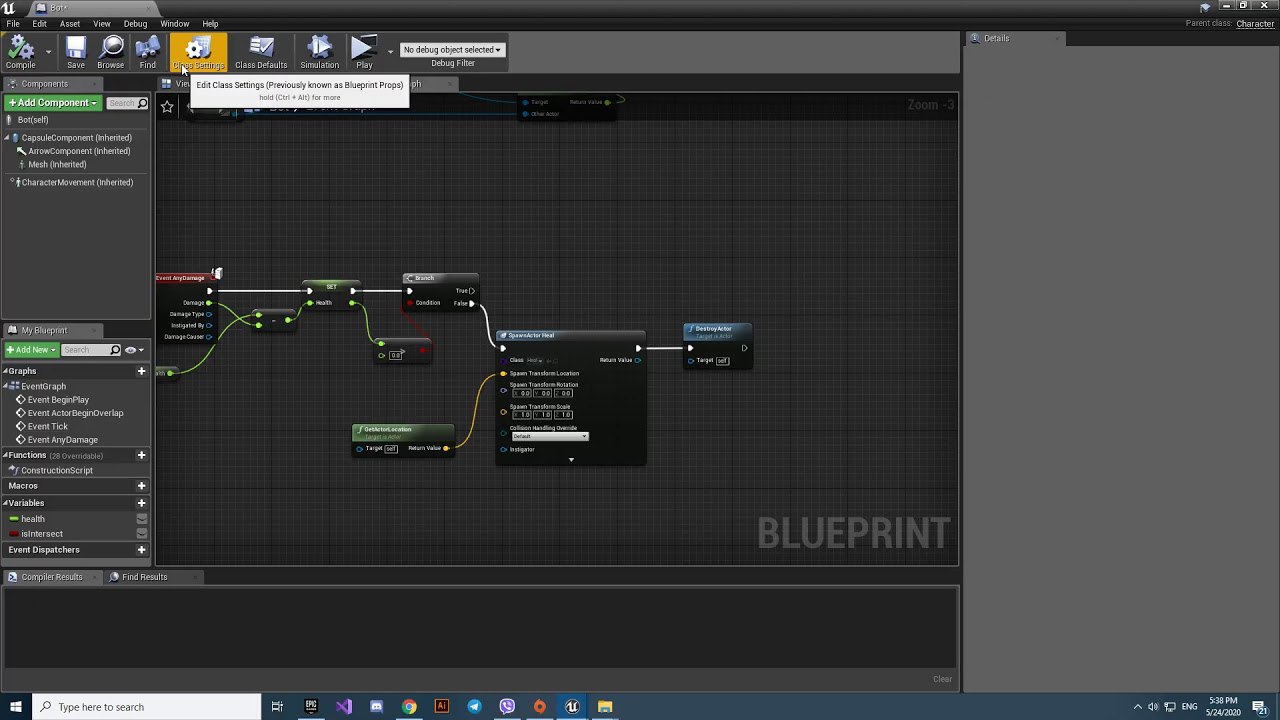The image size is (1280, 720).
Task: Toggle visibility of the isIntersect variable
Action: [142, 534]
